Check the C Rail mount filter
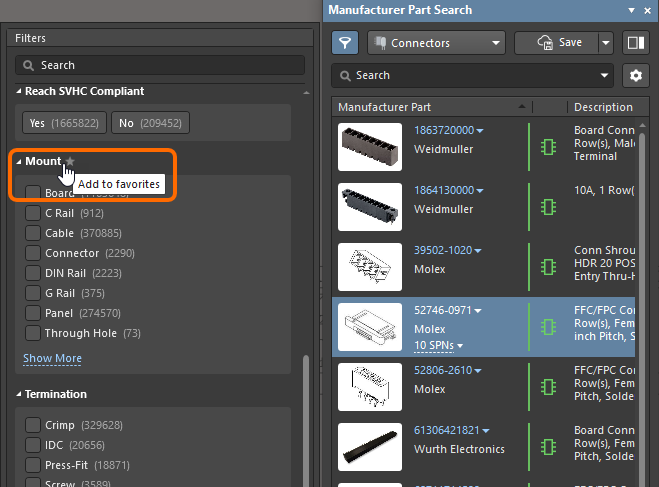Image resolution: width=659 pixels, height=487 pixels. click(33, 213)
